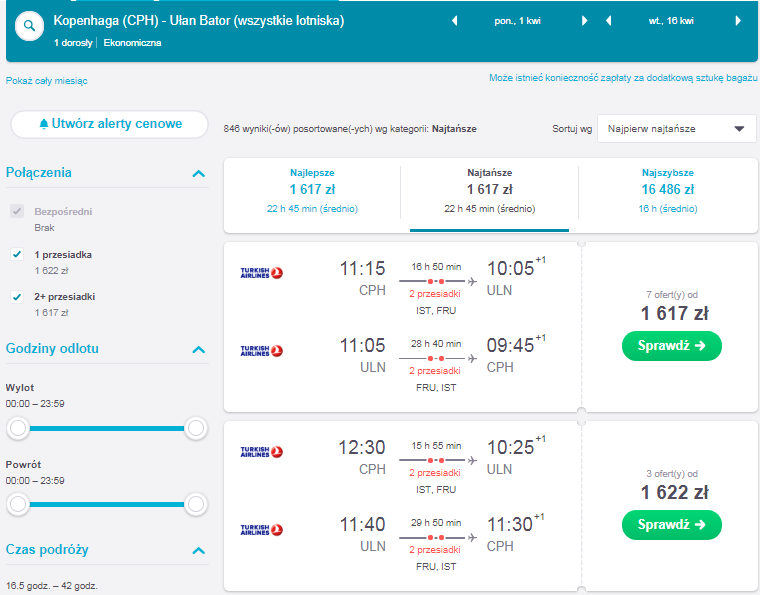Screen dimensions: 760x595
Task: Click Wylot slider left handle
Action: [x=18, y=428]
